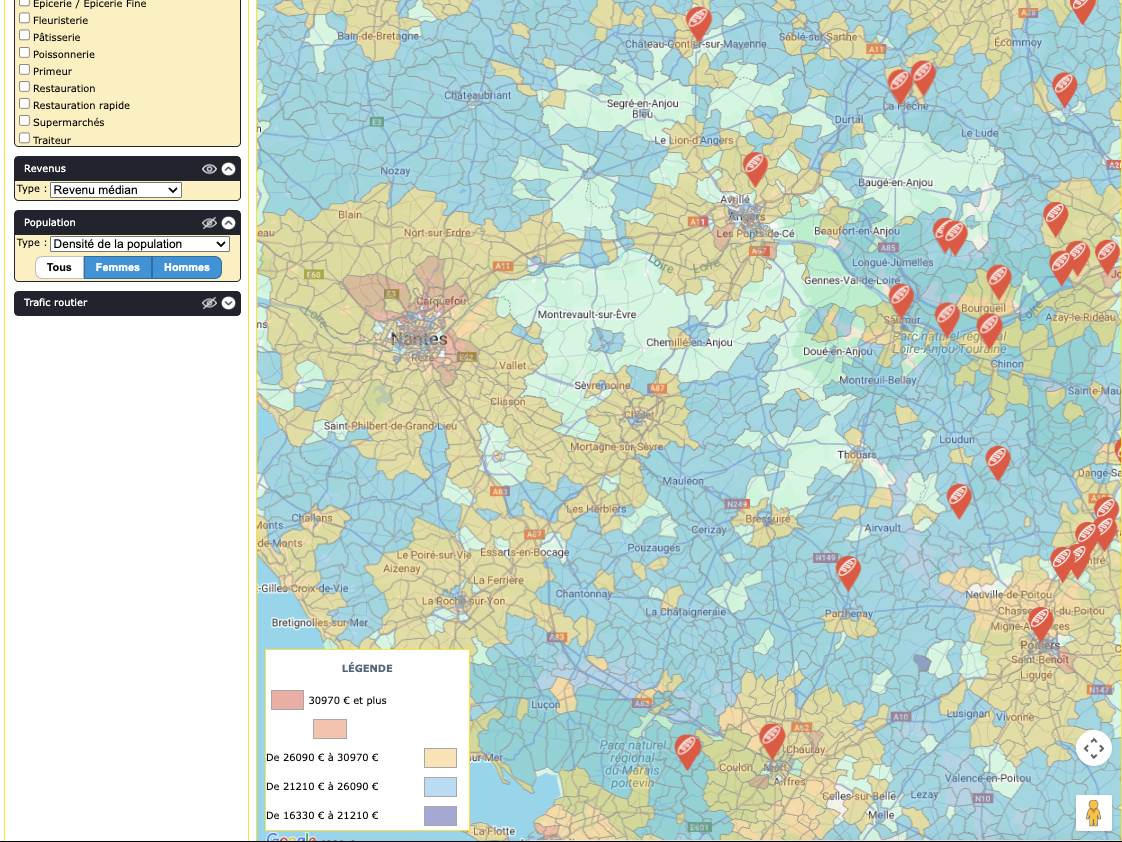Screen dimensions: 1122x842
Task: Click bakery marker near Le Lude
Action: click(x=1065, y=88)
